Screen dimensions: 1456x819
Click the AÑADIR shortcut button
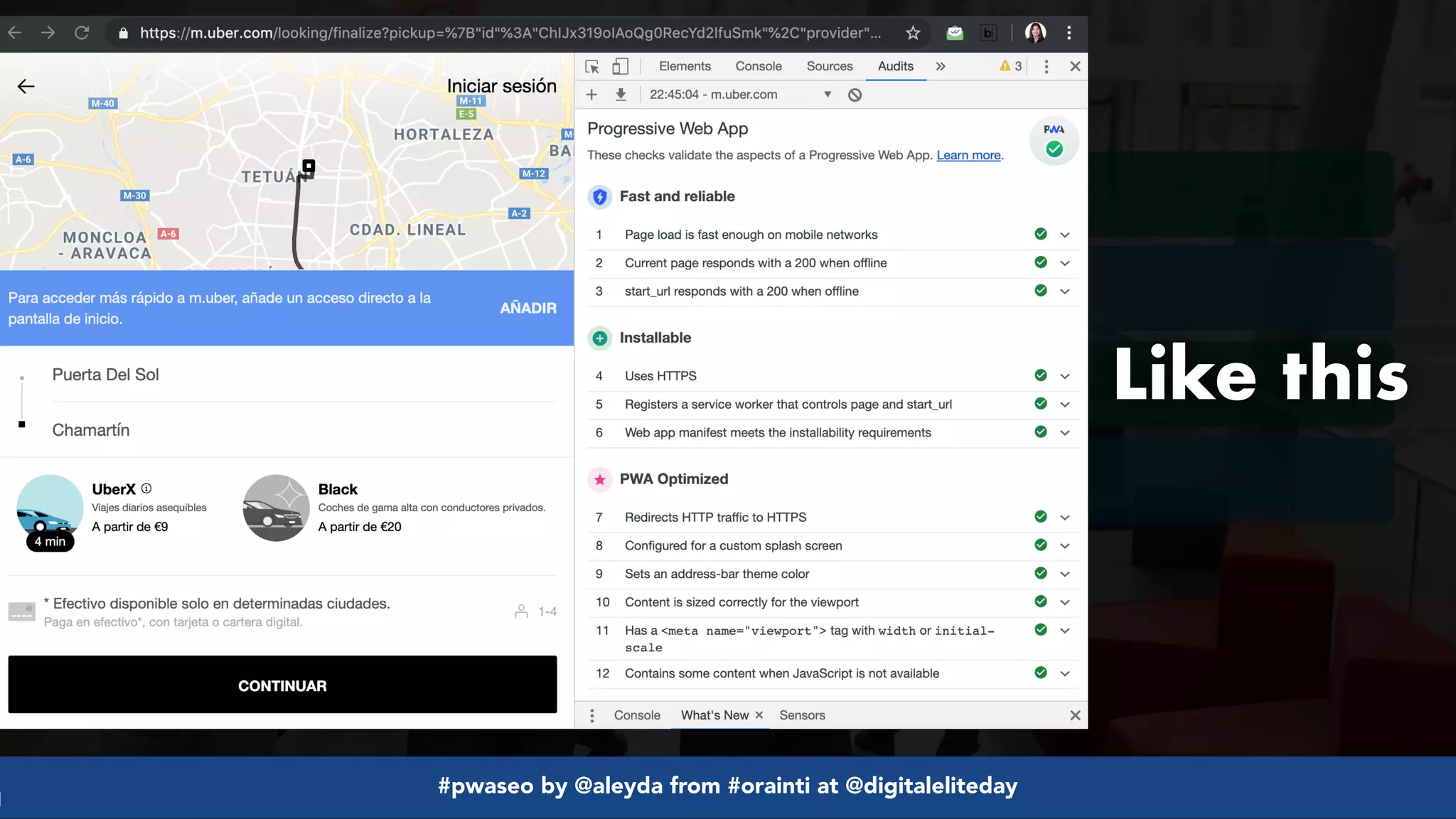point(528,308)
